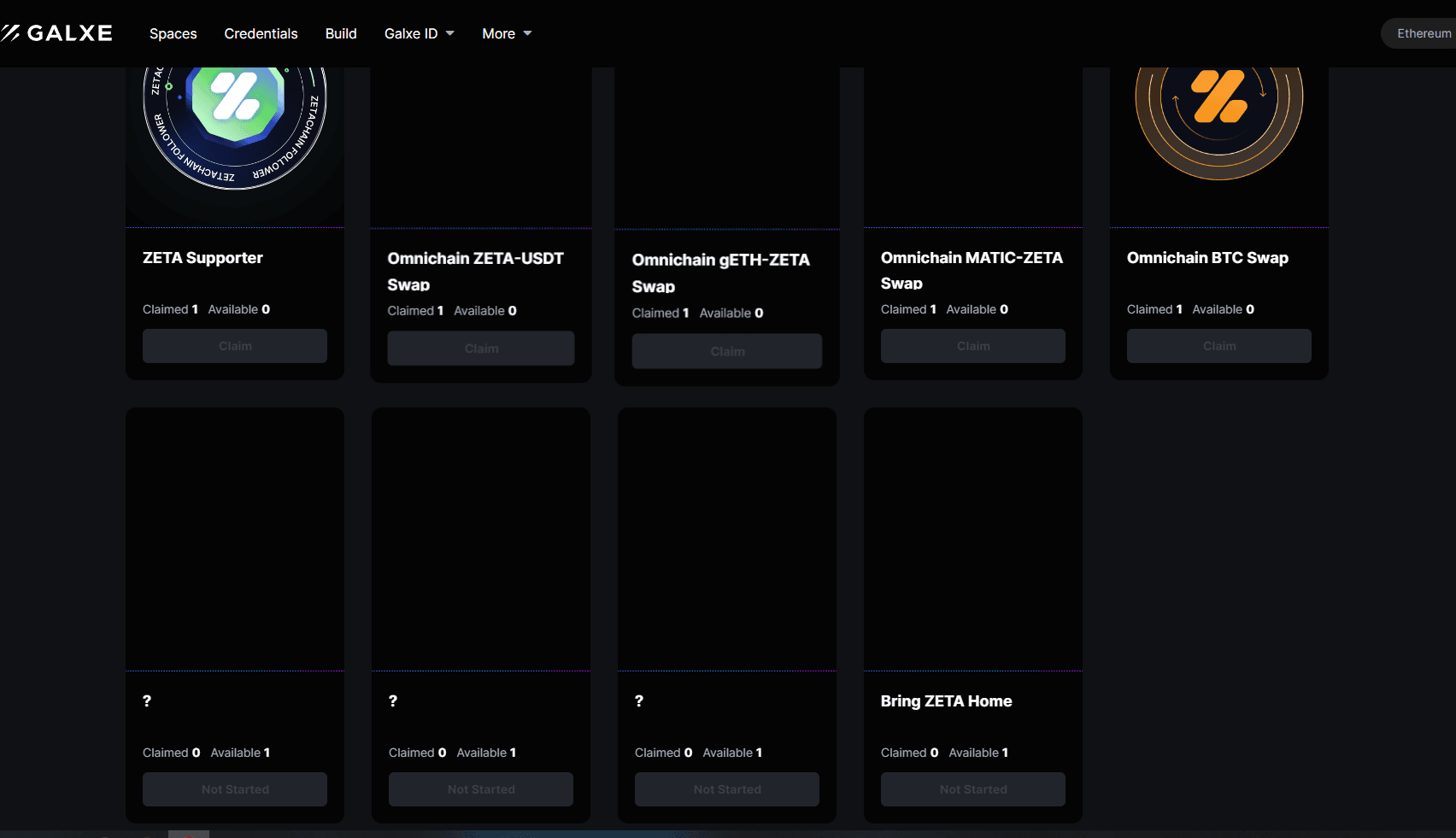The height and width of the screenshot is (838, 1456).
Task: Open the Build link in navigation
Action: coord(341,33)
